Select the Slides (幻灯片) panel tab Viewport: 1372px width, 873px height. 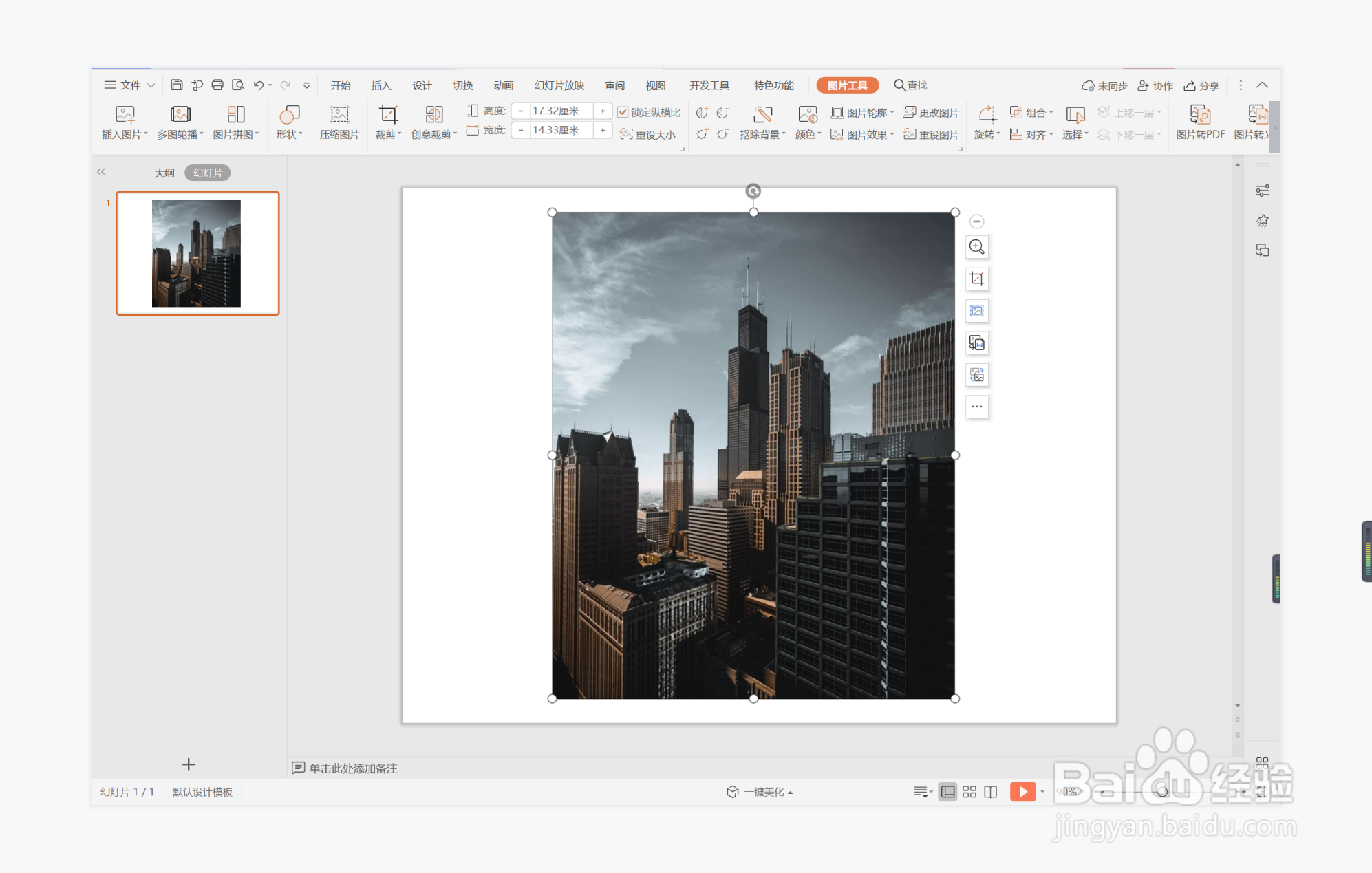(x=208, y=173)
